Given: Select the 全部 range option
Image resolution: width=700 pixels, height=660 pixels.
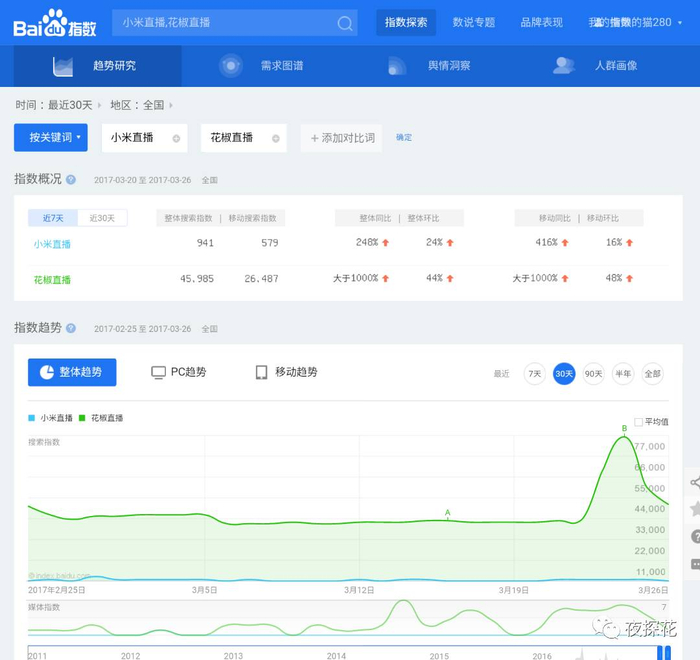Looking at the screenshot, I should point(652,374).
